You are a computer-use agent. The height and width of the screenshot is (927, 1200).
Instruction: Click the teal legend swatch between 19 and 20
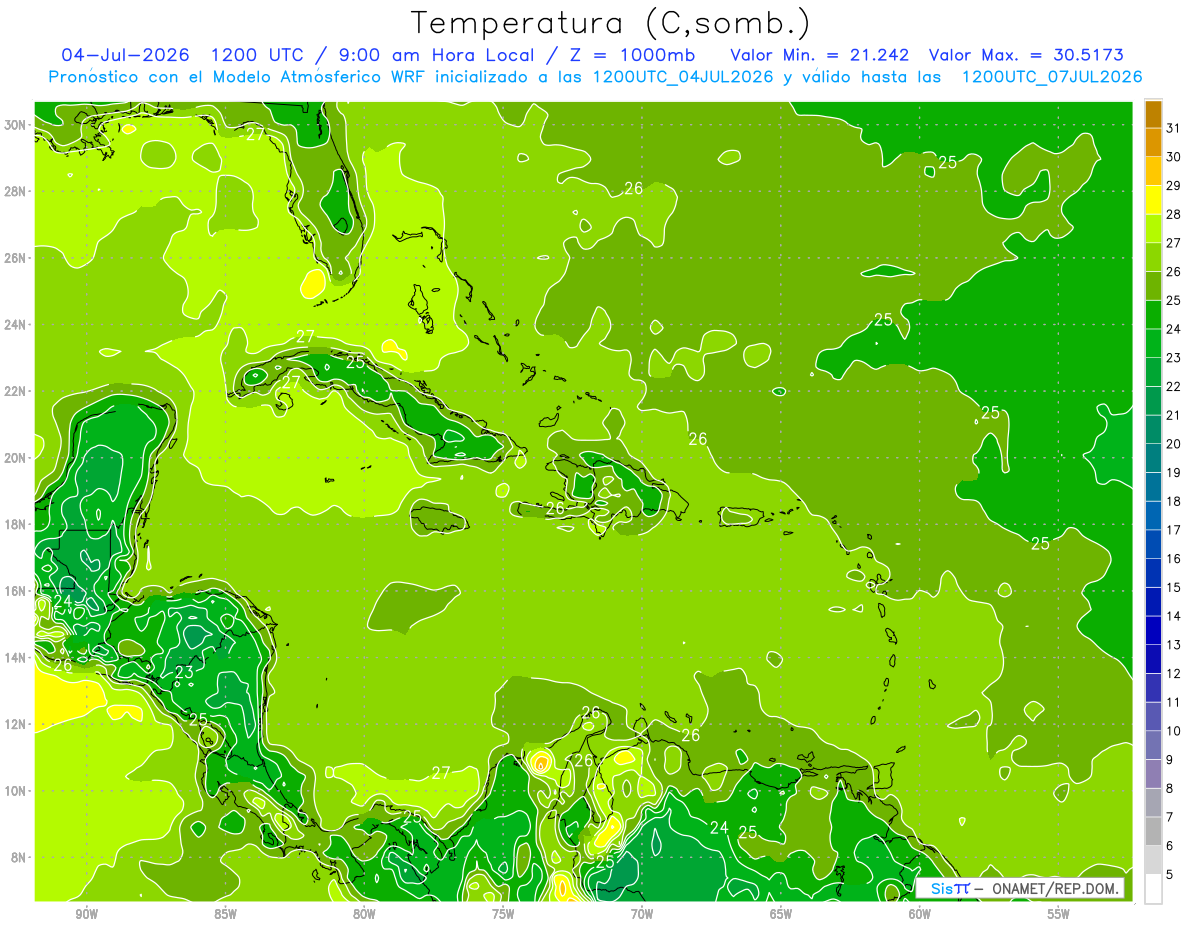(x=1153, y=458)
